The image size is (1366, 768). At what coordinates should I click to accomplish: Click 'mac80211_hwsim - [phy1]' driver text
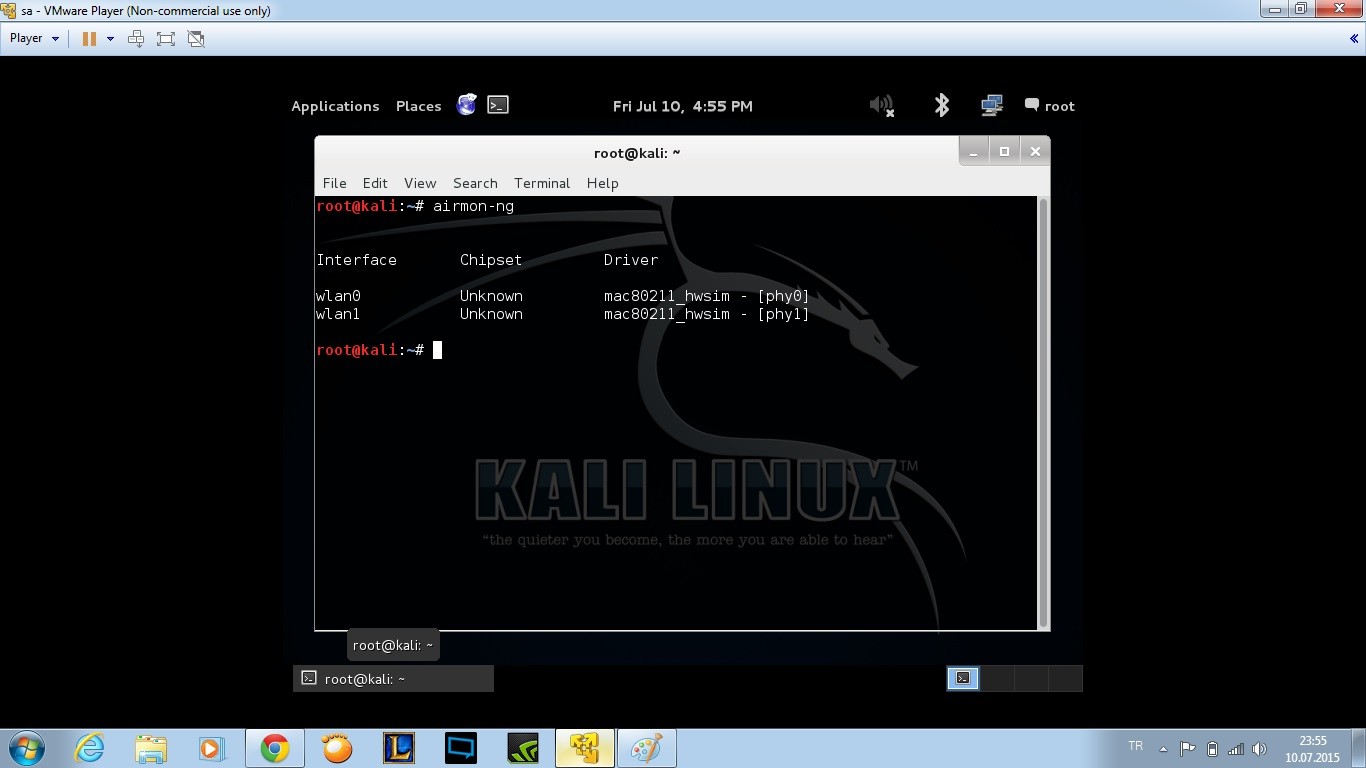coord(707,314)
